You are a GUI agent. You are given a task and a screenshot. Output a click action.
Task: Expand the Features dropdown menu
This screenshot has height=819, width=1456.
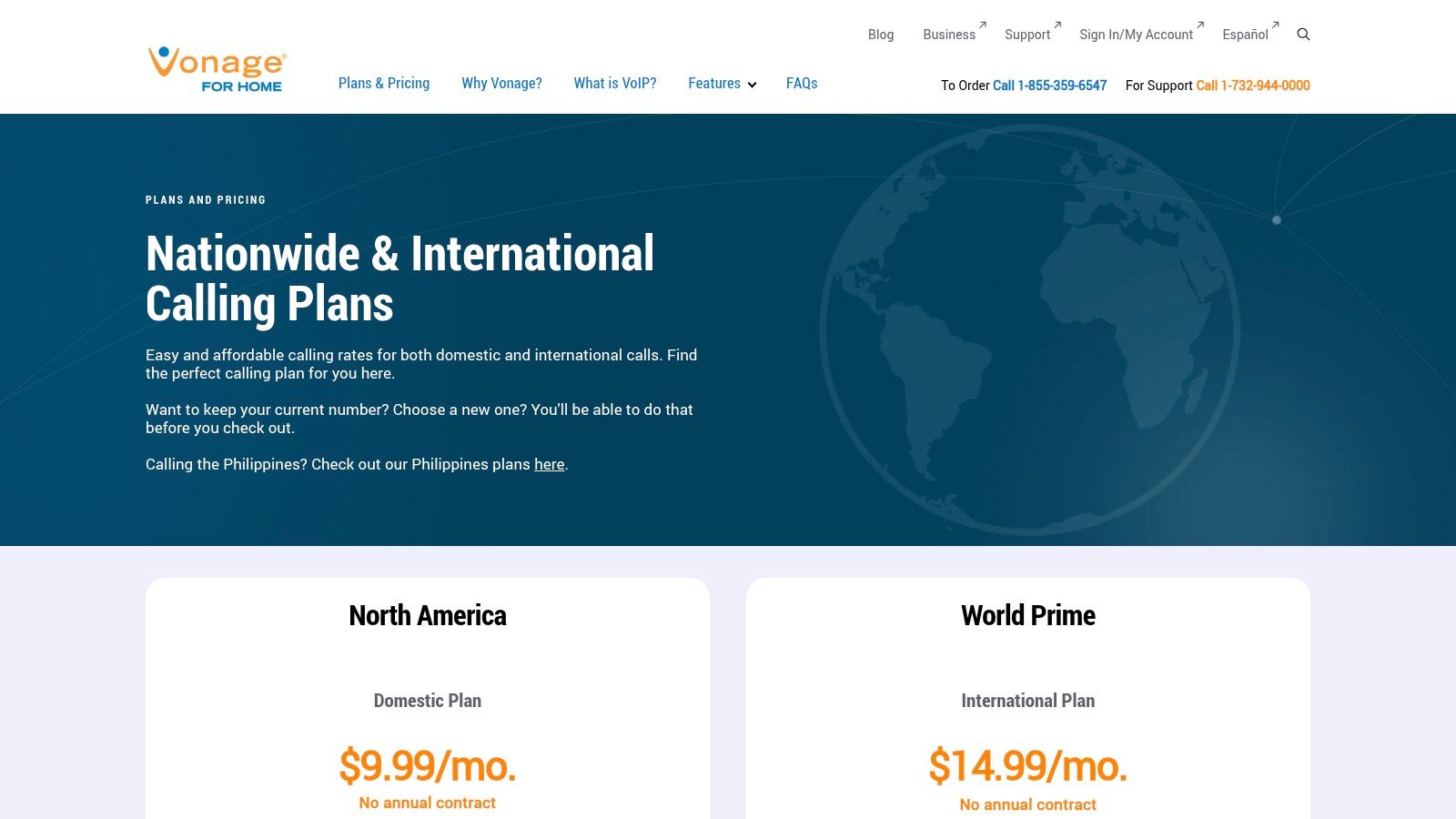pos(714,83)
